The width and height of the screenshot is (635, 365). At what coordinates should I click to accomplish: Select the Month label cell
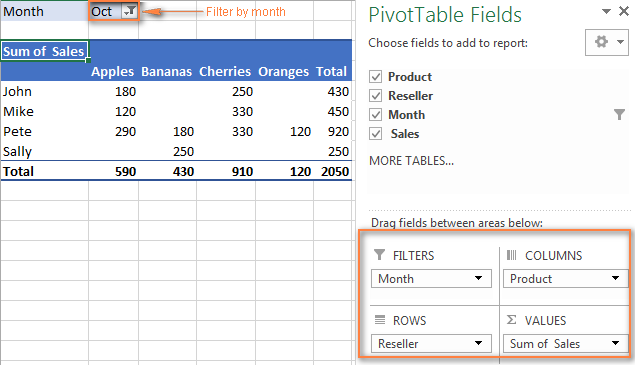pyautogui.click(x=45, y=11)
